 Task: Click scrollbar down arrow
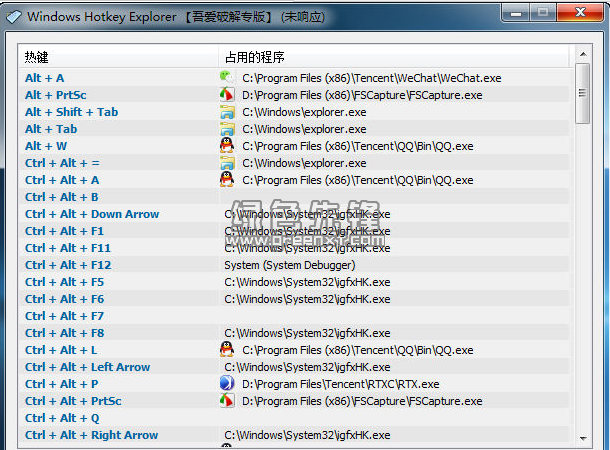click(583, 438)
